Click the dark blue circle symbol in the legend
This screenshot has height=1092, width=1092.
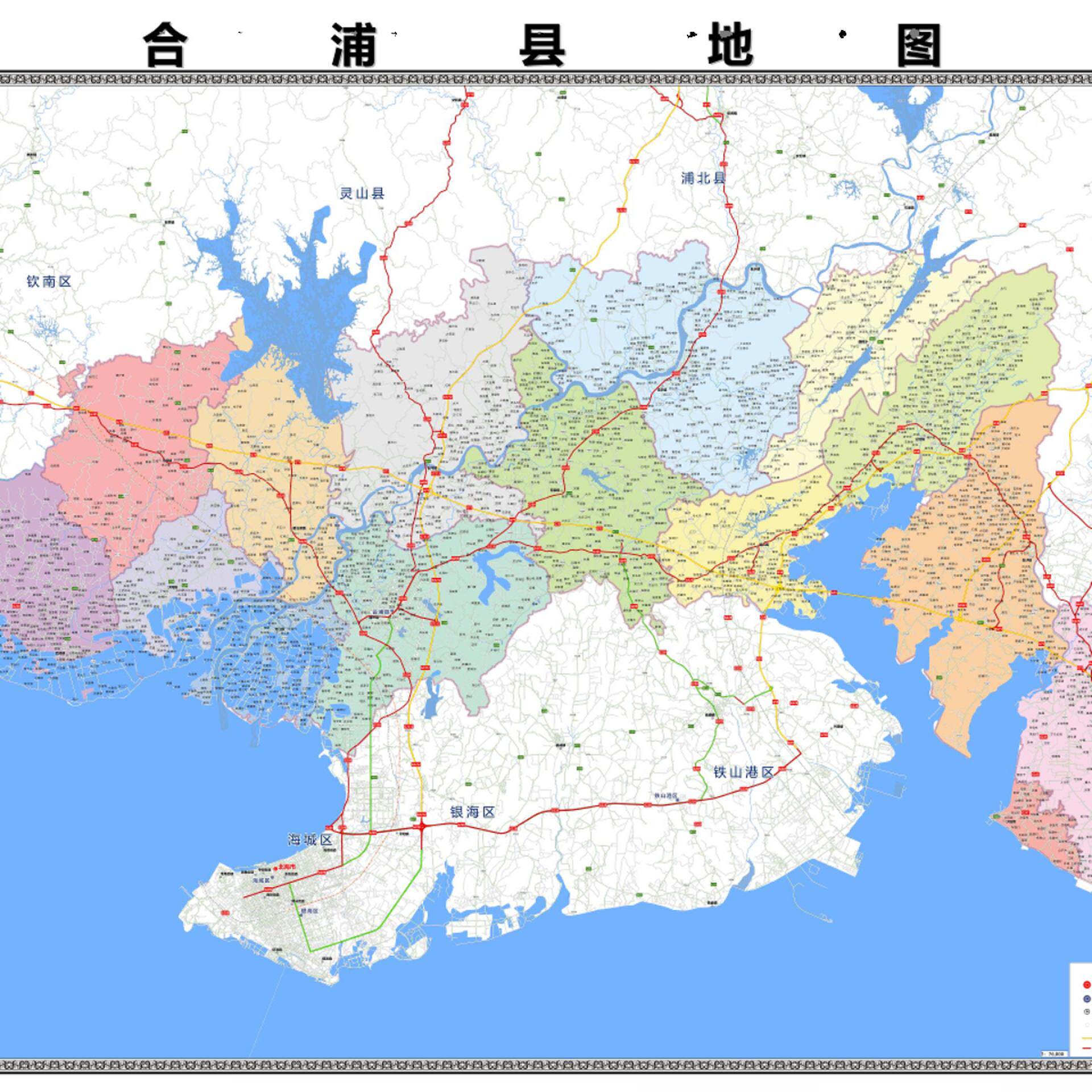(x=1087, y=999)
